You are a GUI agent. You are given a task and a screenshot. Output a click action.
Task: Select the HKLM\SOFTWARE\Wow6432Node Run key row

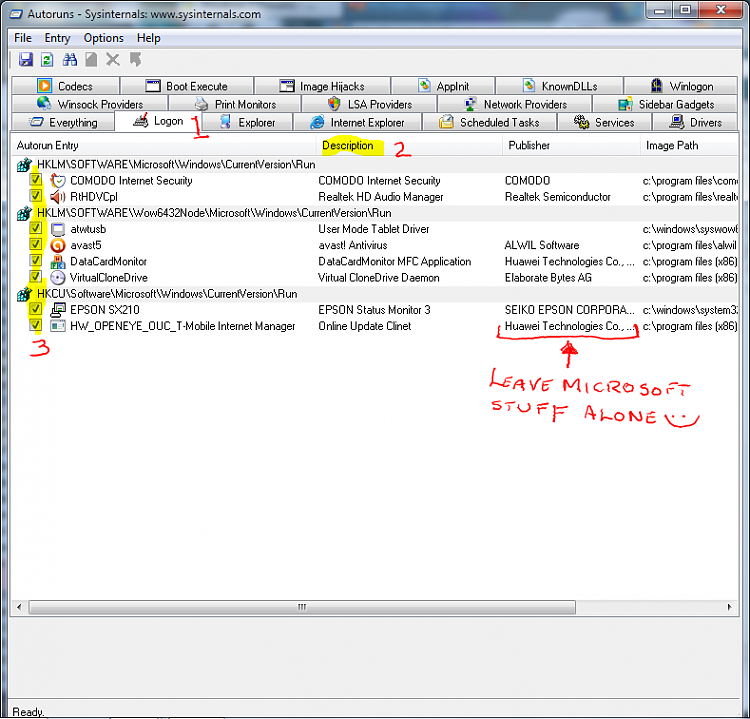(x=375, y=213)
